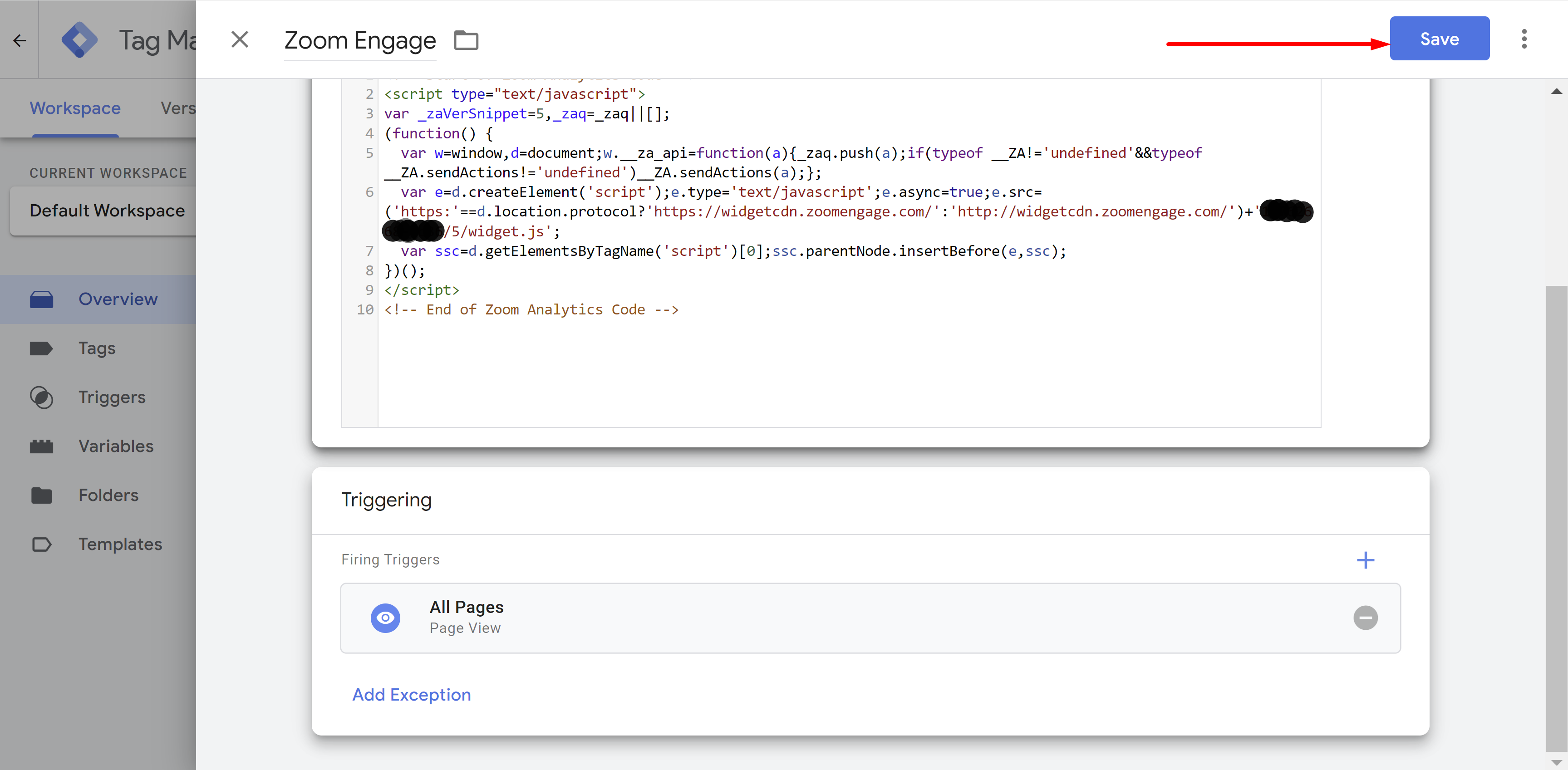Screen dimensions: 1568x770
Task: Click the Google Tag Manager logo
Action: pyautogui.click(x=80, y=40)
